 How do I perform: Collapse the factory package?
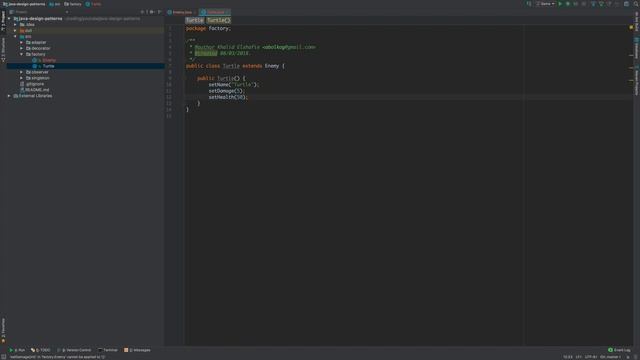pos(22,54)
